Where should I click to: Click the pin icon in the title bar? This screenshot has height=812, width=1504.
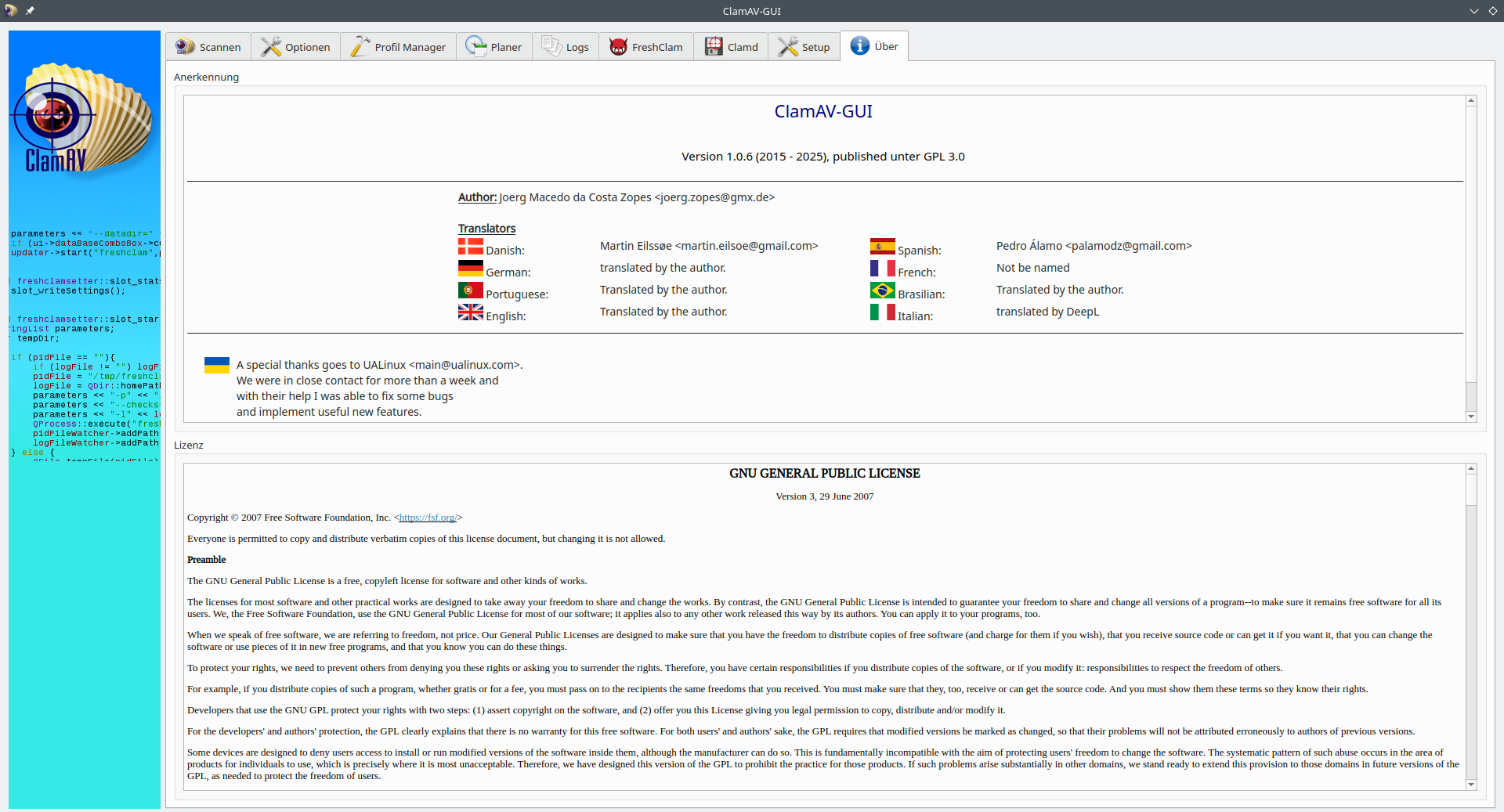30,11
